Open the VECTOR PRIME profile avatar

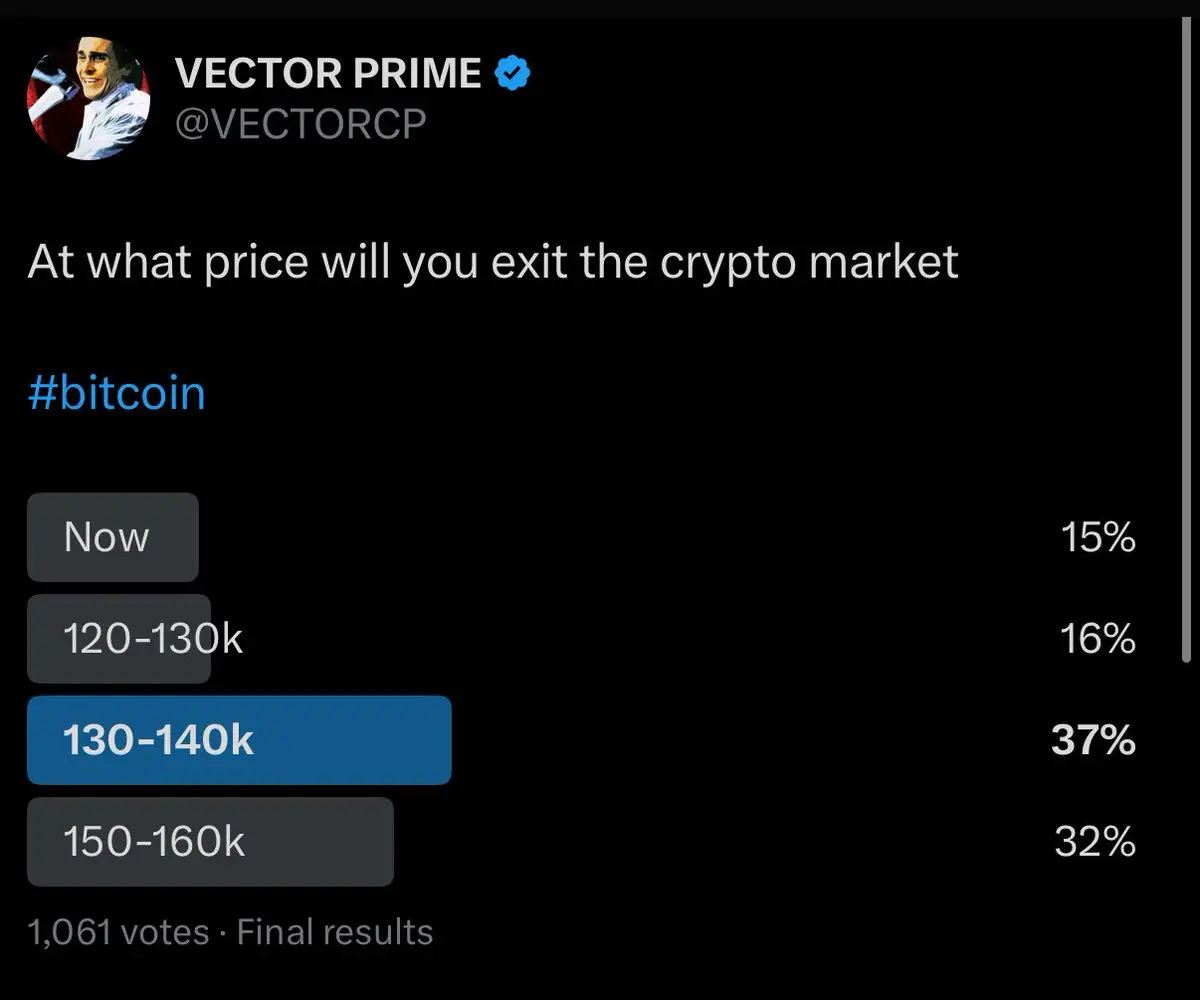click(87, 100)
